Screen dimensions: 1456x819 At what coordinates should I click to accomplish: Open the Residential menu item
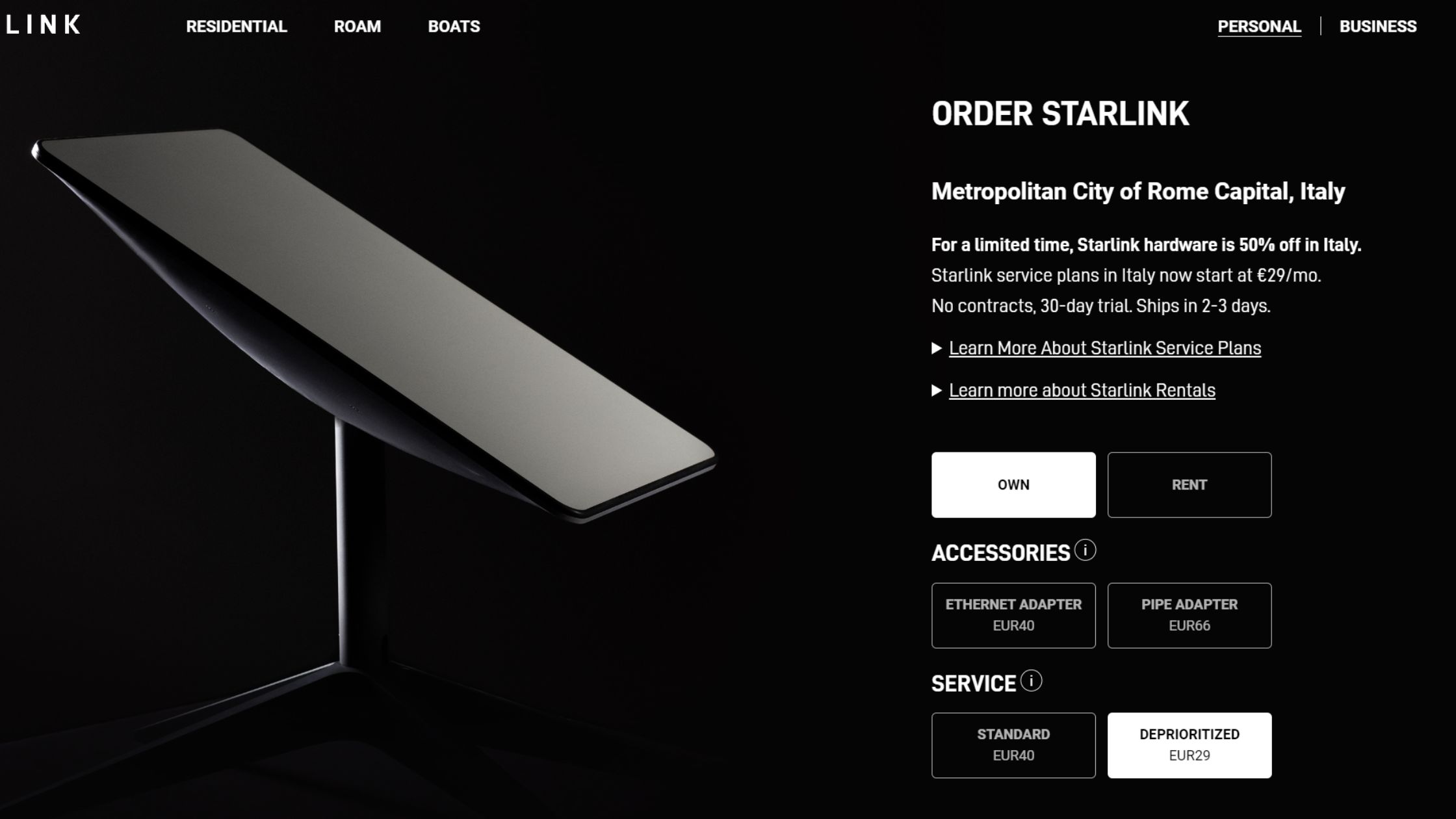click(x=237, y=27)
